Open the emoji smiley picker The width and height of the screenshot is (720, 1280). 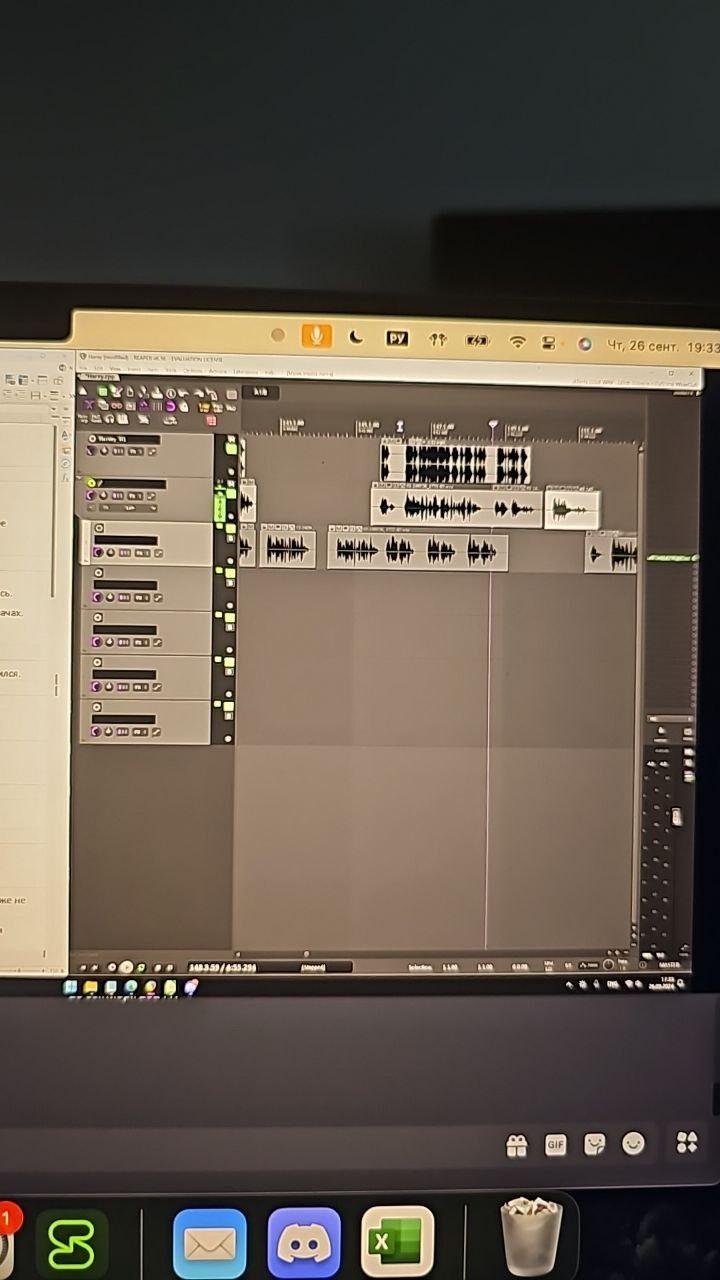click(x=634, y=1143)
